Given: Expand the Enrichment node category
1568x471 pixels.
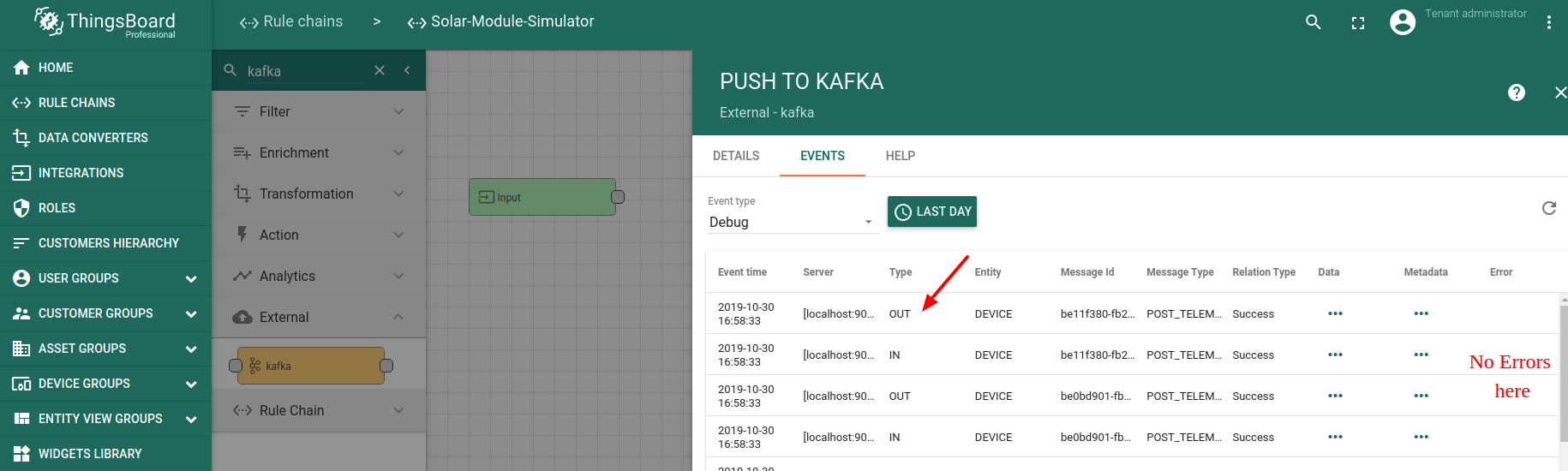Looking at the screenshot, I should [319, 152].
